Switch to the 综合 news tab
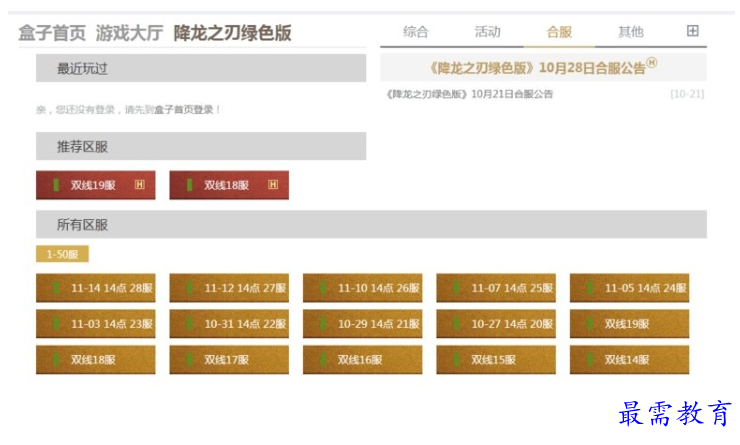Viewport: 740px width, 445px height. pos(416,32)
